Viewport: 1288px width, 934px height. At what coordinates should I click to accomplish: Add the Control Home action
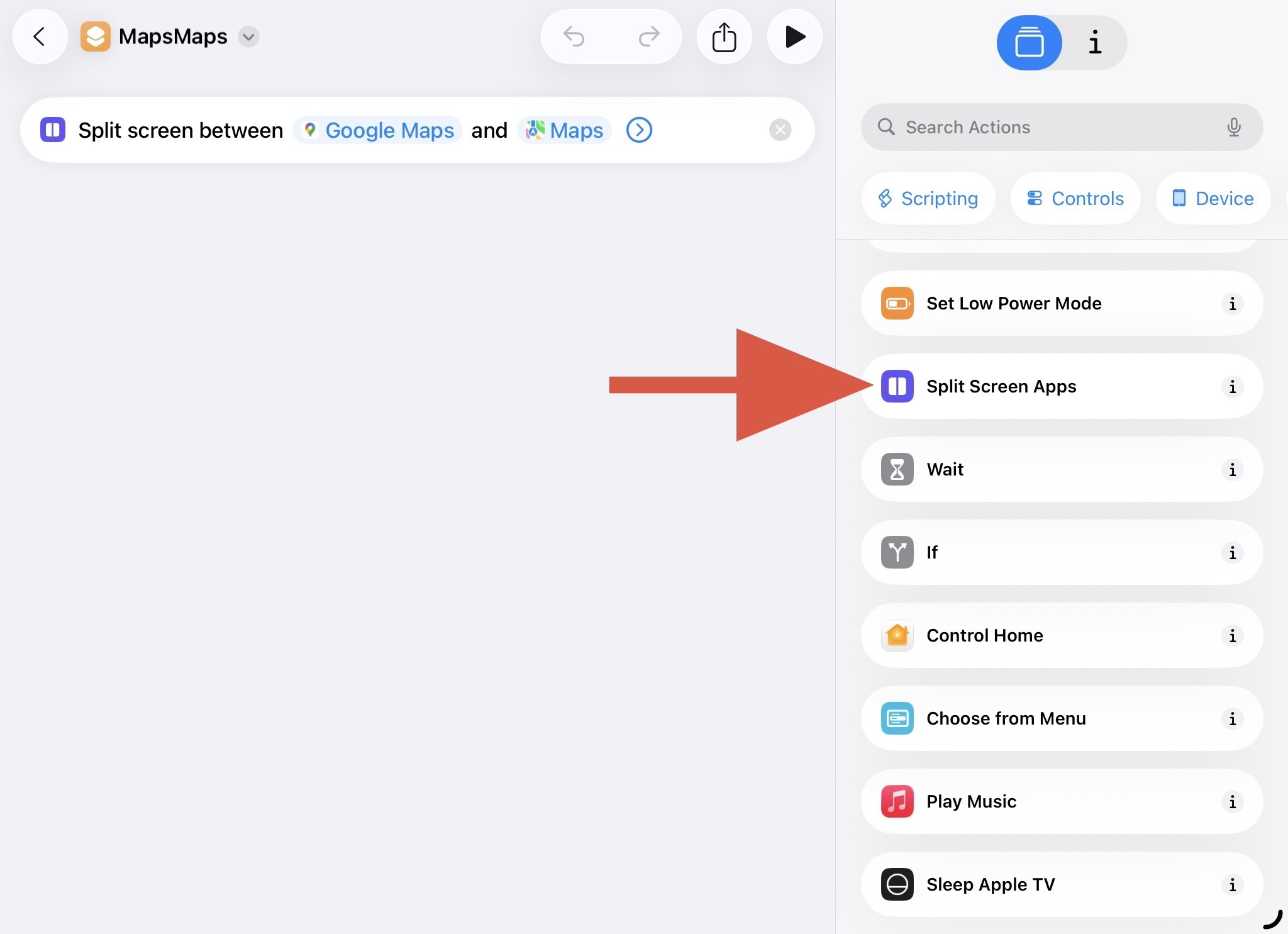tap(1062, 635)
